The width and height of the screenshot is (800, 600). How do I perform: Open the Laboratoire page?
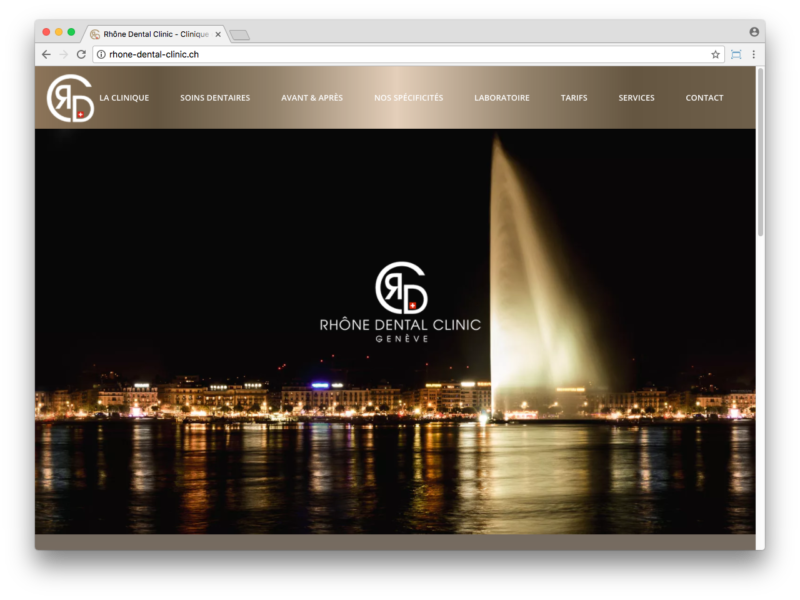[502, 98]
